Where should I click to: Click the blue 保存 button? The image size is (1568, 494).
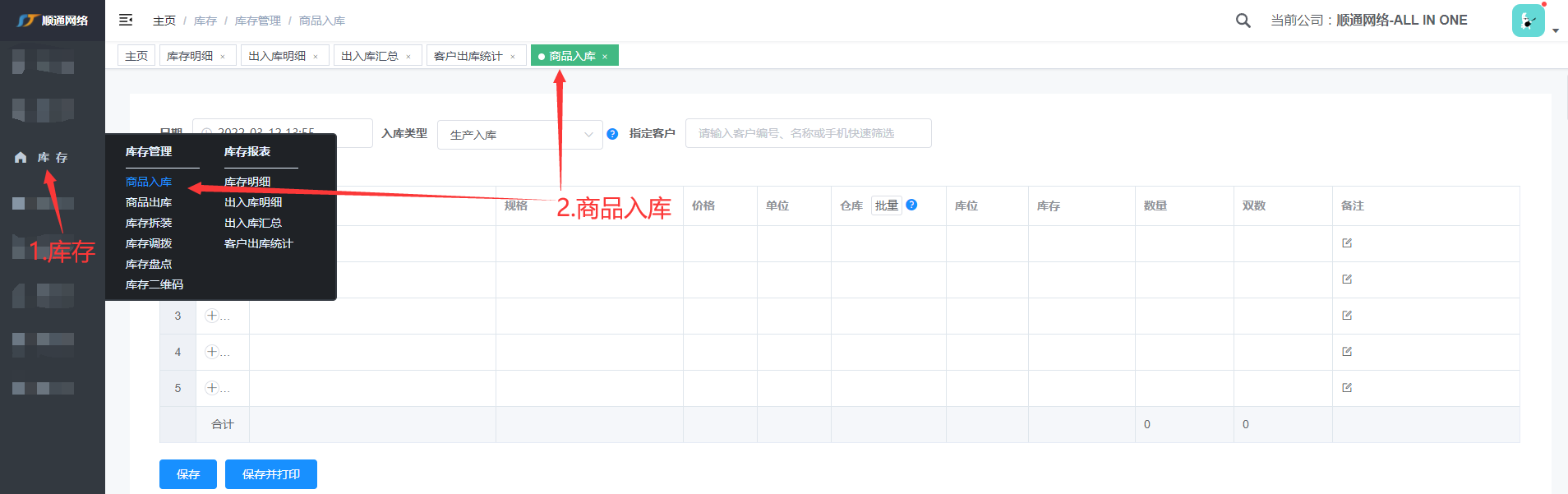click(x=187, y=474)
